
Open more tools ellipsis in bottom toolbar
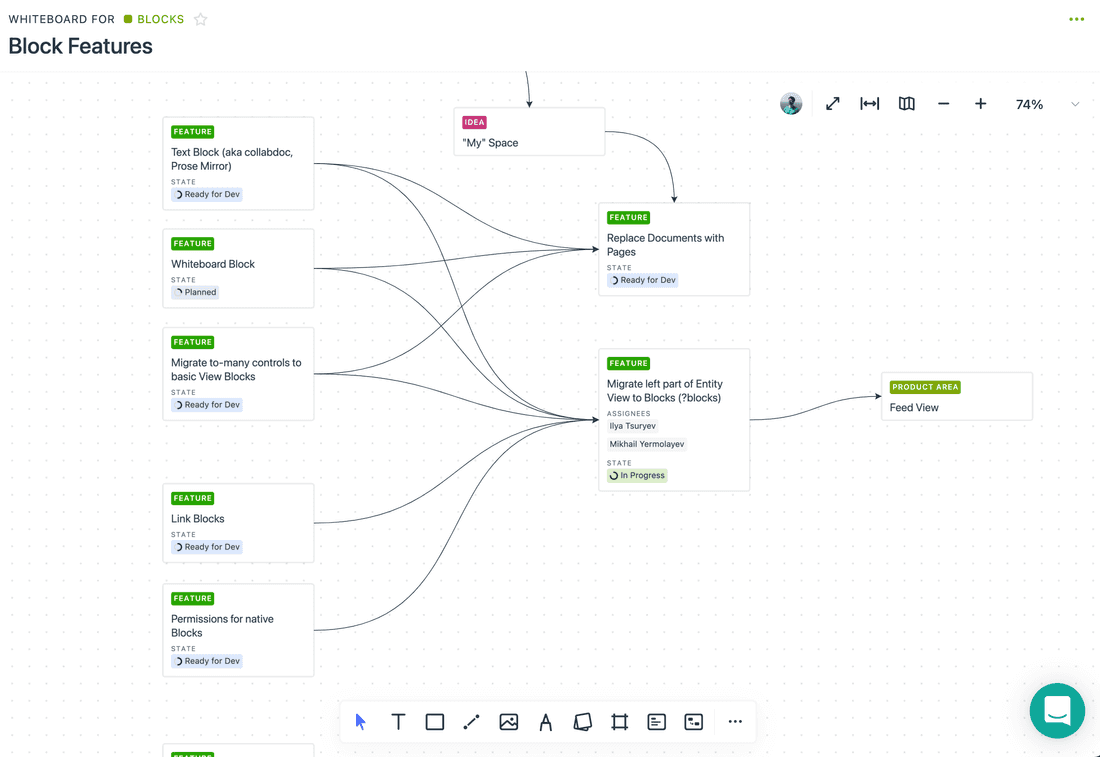coord(735,722)
